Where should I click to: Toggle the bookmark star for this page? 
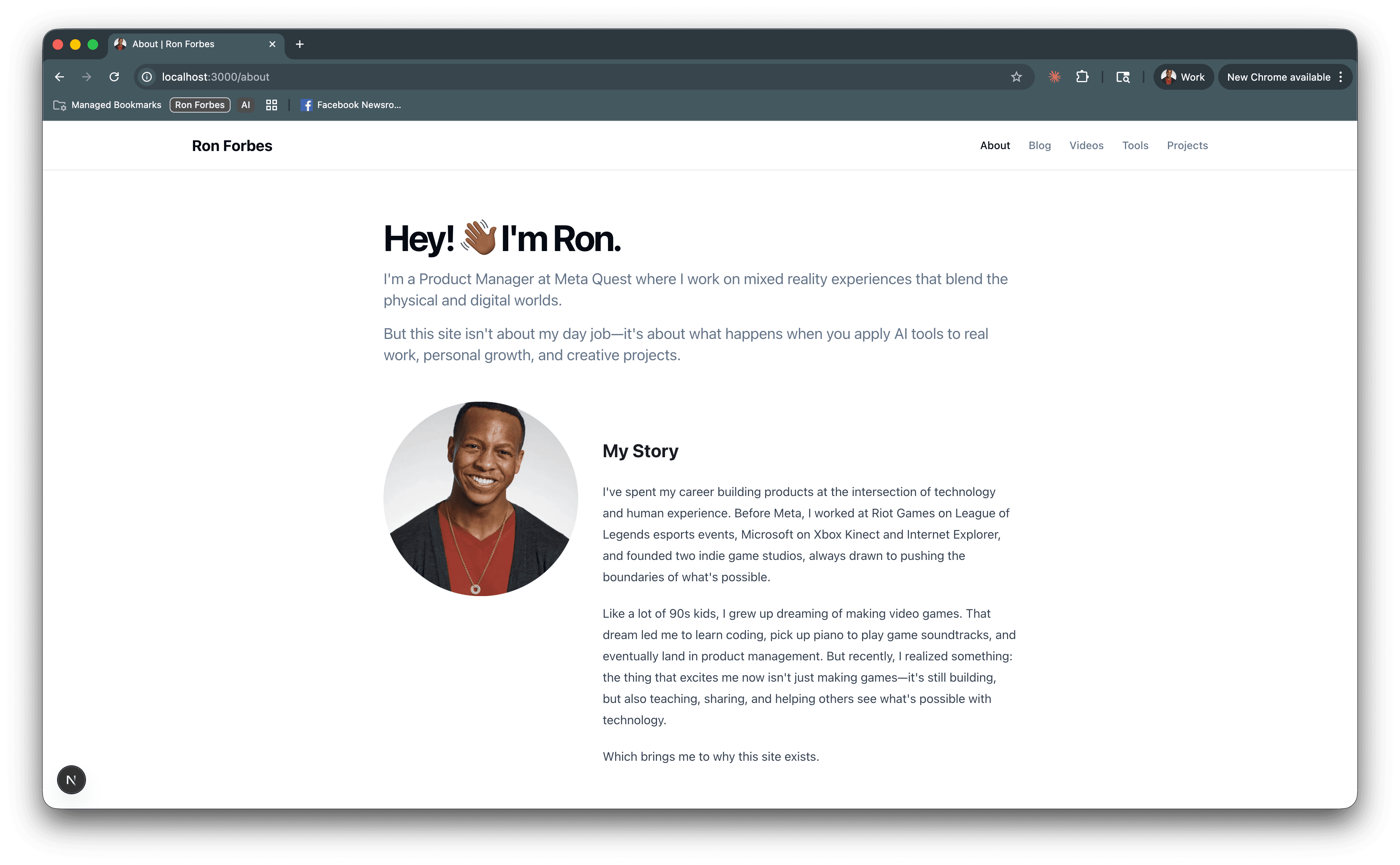click(x=1017, y=76)
